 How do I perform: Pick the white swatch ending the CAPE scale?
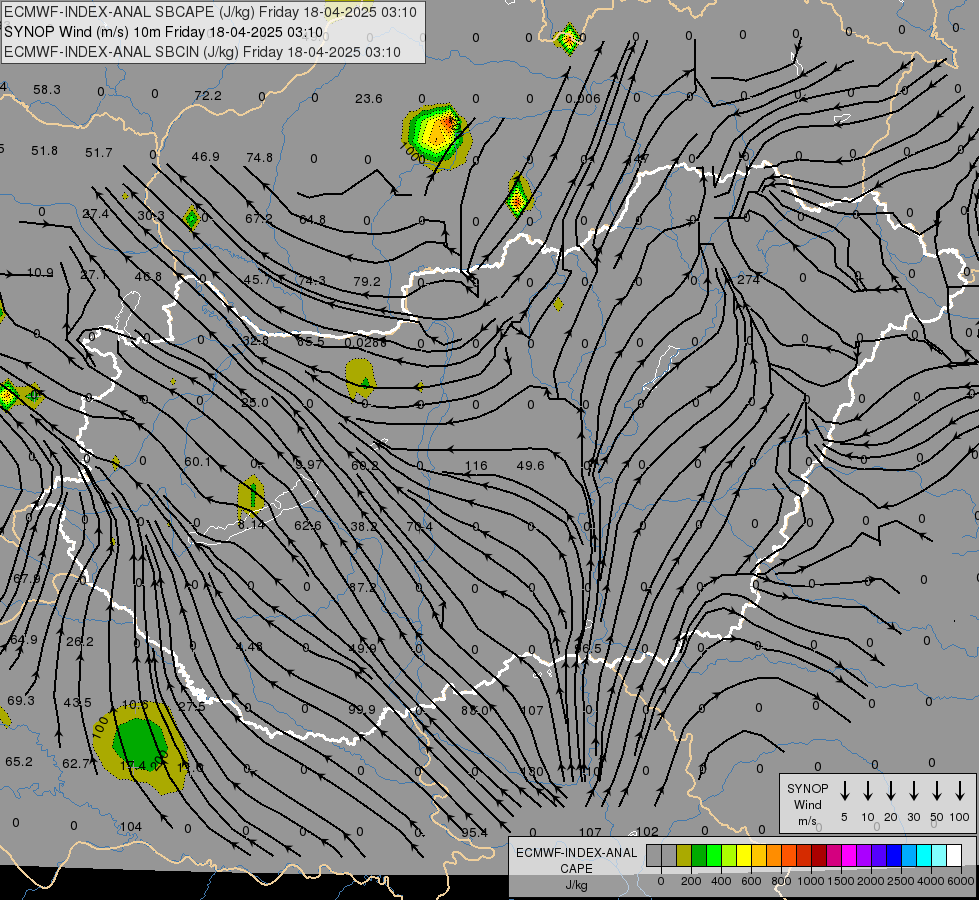pyautogui.click(x=953, y=856)
